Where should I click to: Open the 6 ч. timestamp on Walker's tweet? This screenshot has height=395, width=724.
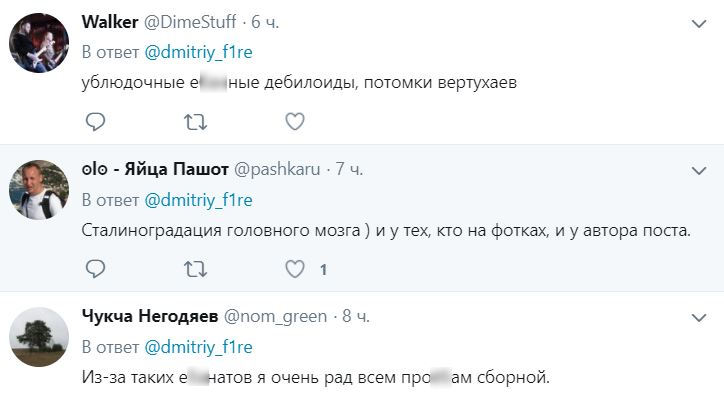coord(265,22)
